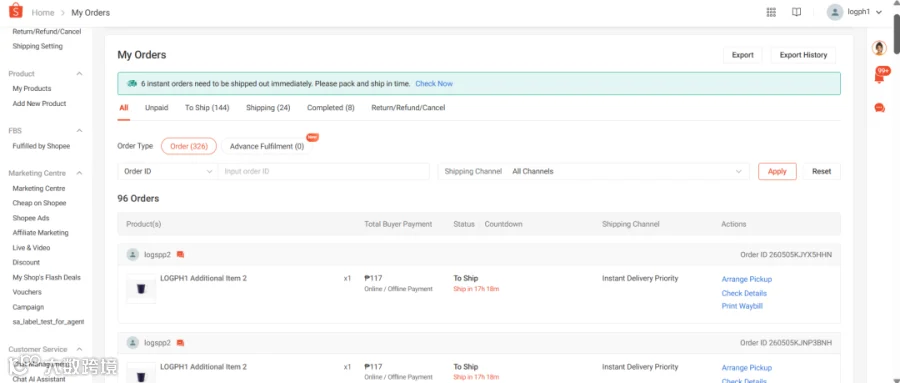This screenshot has height=383, width=900.
Task: Open My Shop's Flash Deals in sidebar
Action: (x=46, y=277)
